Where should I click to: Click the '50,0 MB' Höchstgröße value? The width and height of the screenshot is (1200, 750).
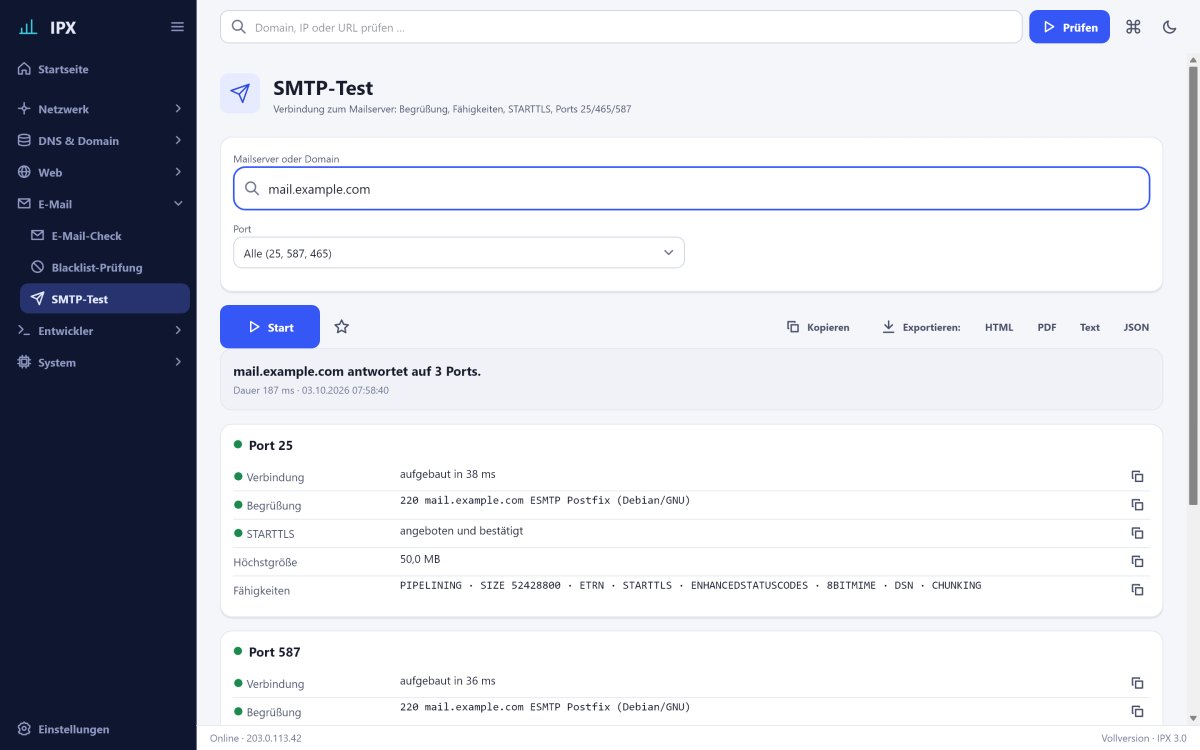(420, 559)
